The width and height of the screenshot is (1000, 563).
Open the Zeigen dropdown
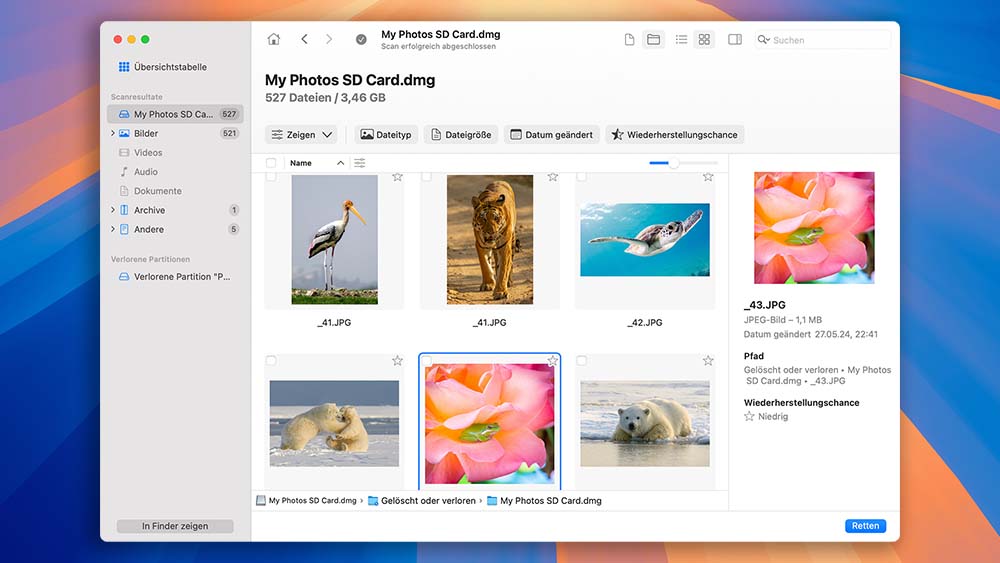point(301,135)
